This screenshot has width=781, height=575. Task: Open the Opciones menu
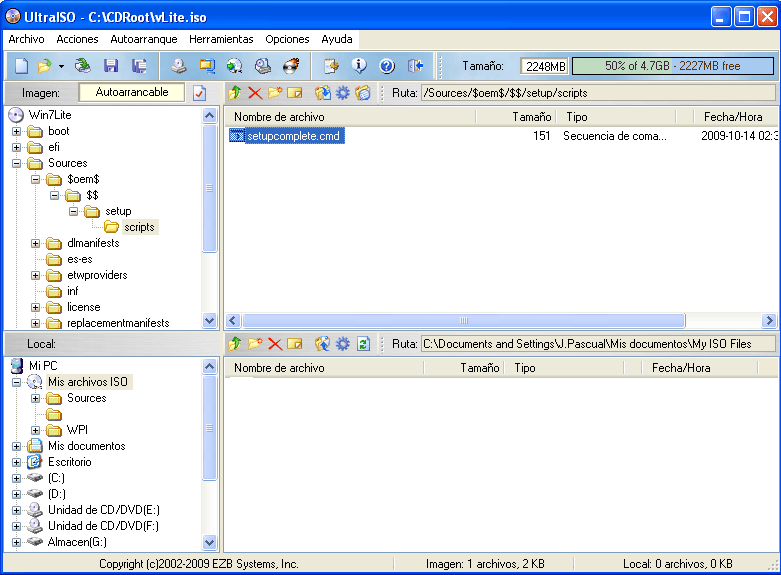[x=287, y=39]
